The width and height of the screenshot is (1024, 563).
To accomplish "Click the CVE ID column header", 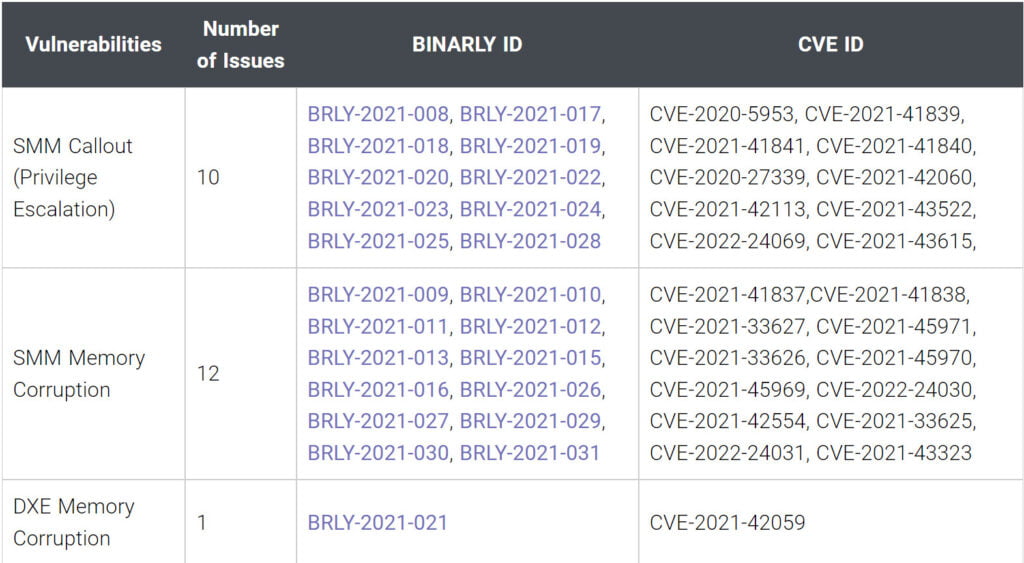I will coord(831,44).
